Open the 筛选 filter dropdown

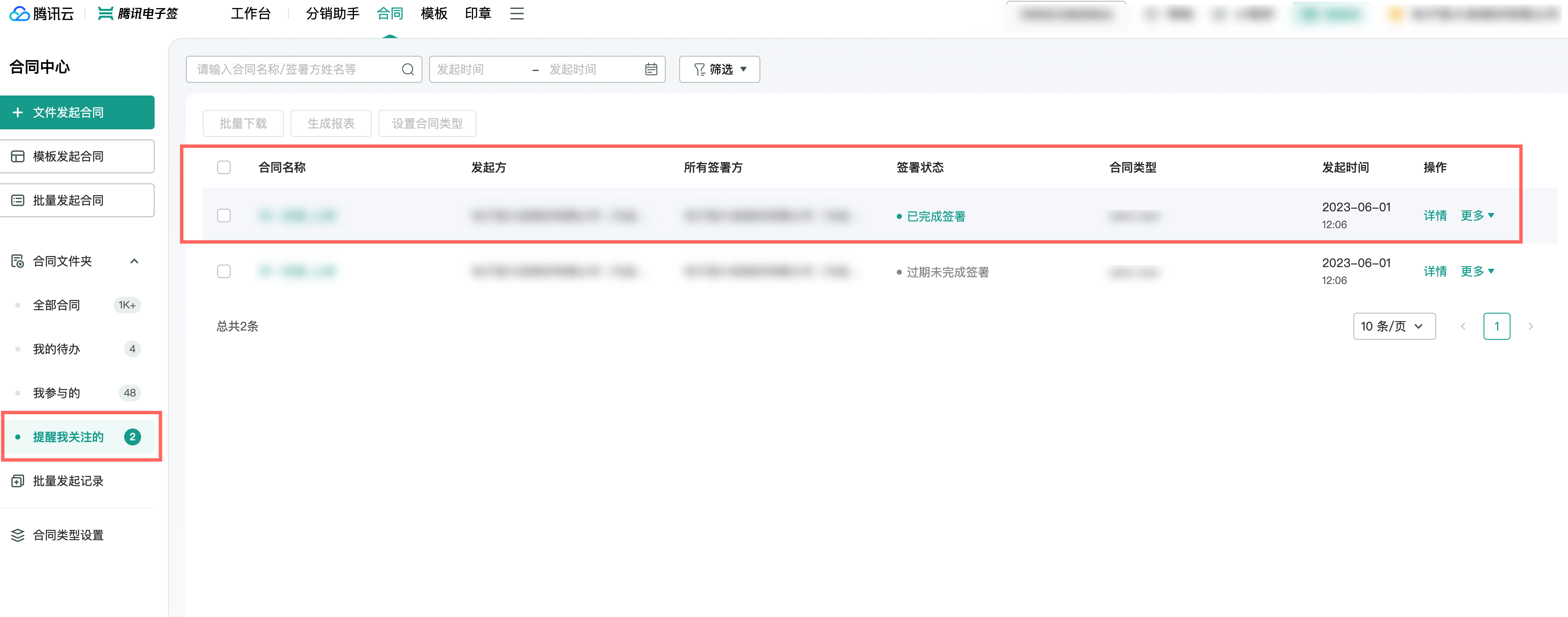click(719, 69)
